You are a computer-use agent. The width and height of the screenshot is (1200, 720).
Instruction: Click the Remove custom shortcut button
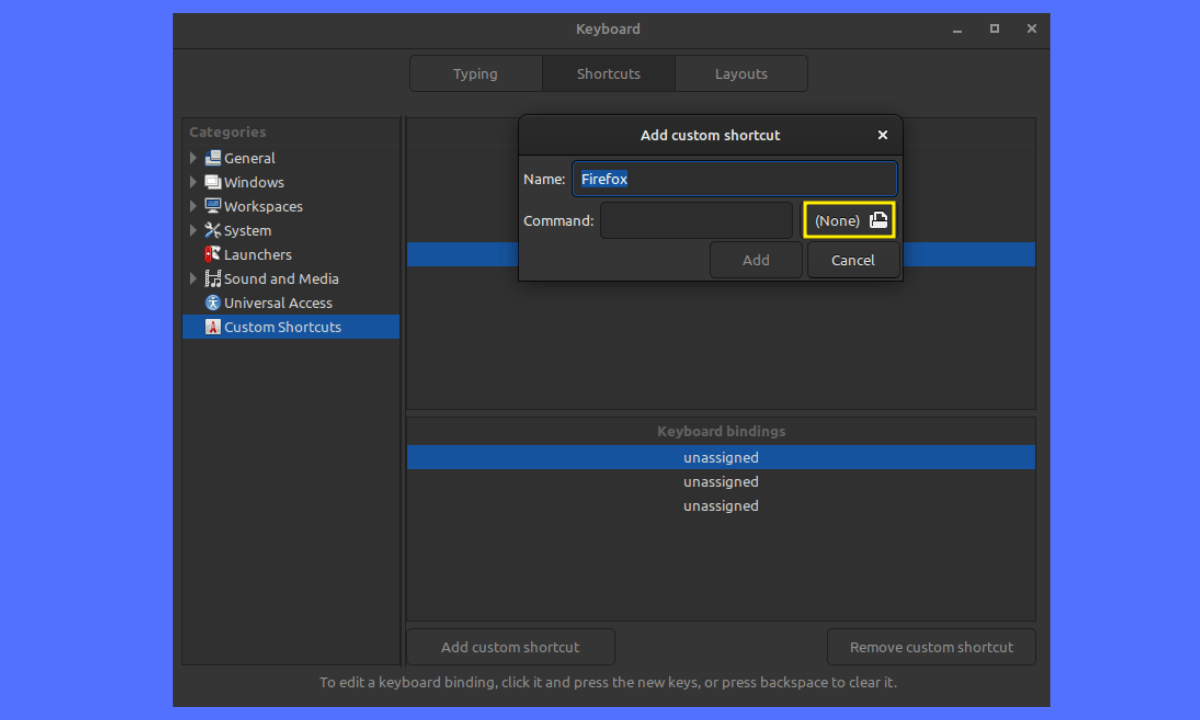pos(931,647)
